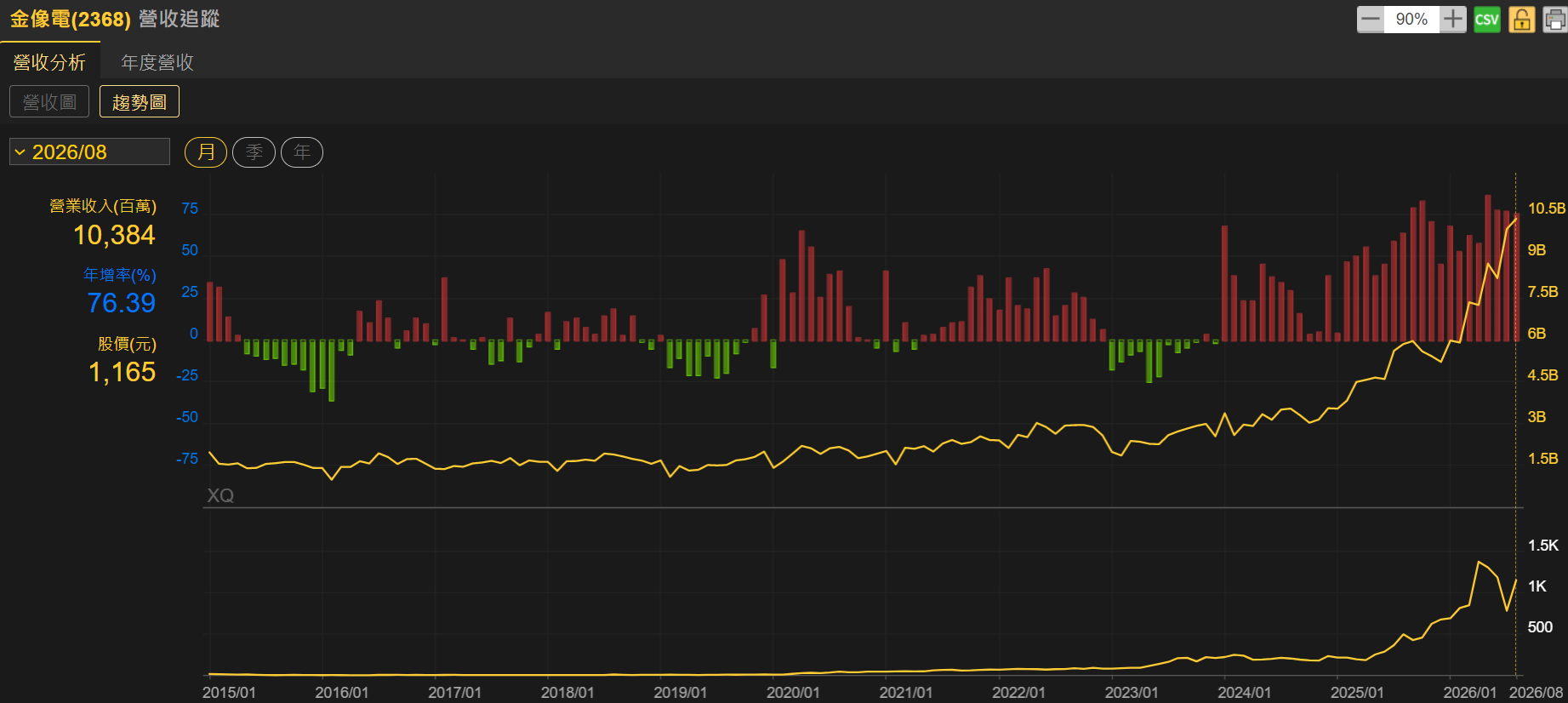1568x703 pixels.
Task: Select the 年 yearly period toggle
Action: 302,152
